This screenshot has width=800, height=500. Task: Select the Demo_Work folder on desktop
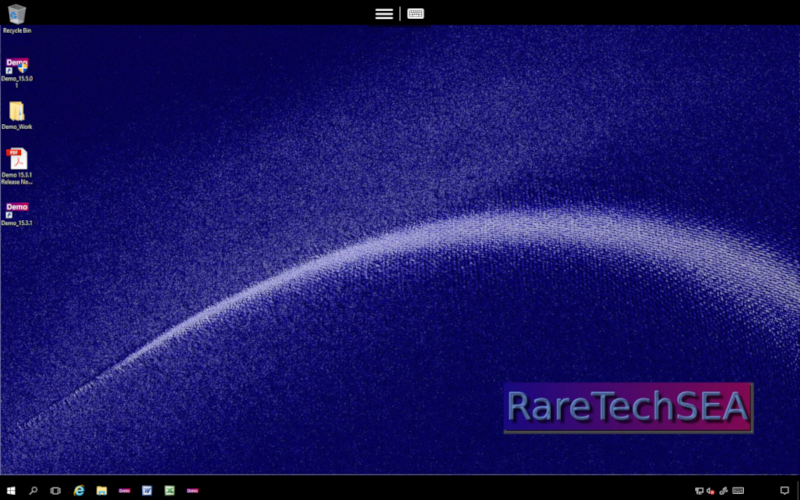[16, 112]
